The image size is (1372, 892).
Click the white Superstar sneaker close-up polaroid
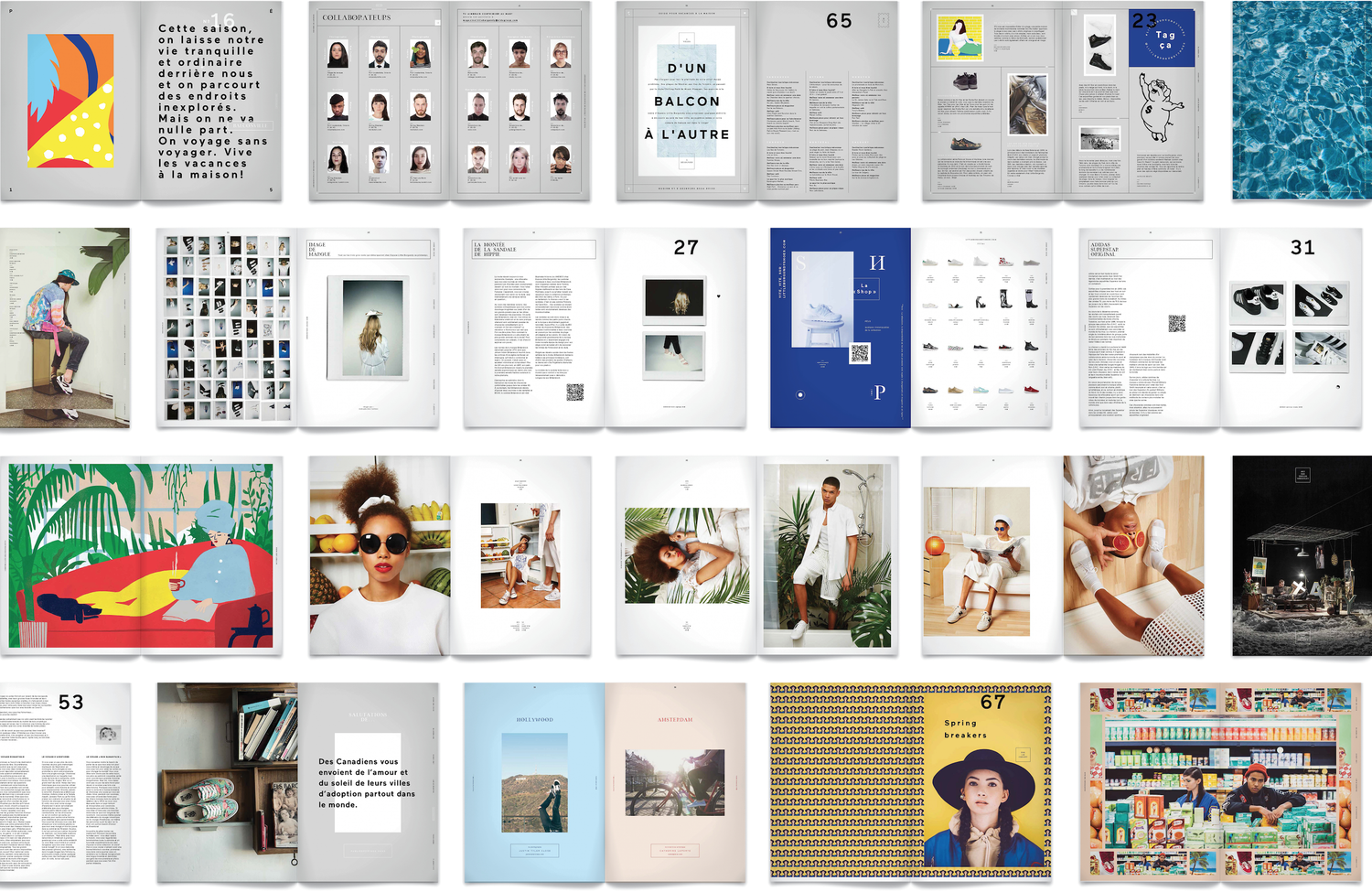point(1320,350)
